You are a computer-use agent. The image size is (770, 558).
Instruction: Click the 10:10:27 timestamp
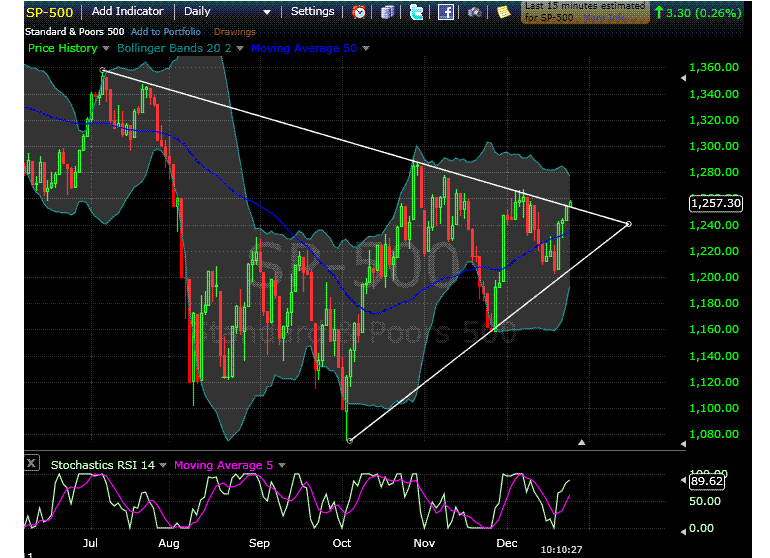click(561, 550)
